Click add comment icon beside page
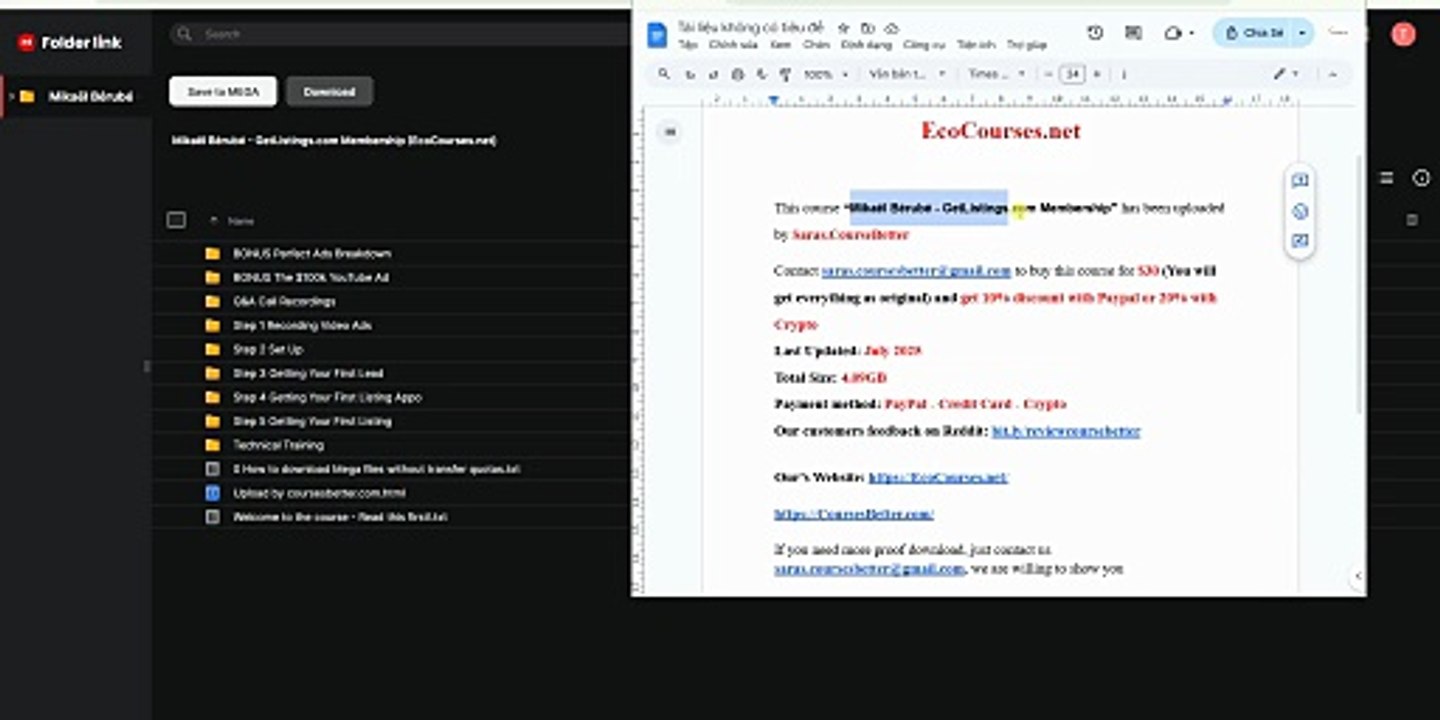 [1300, 181]
